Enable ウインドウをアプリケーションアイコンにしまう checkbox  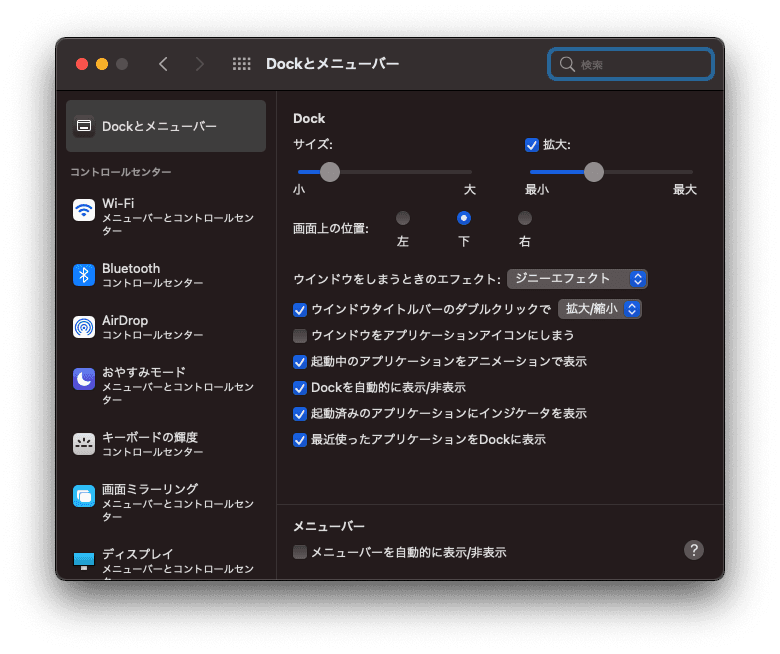(299, 336)
